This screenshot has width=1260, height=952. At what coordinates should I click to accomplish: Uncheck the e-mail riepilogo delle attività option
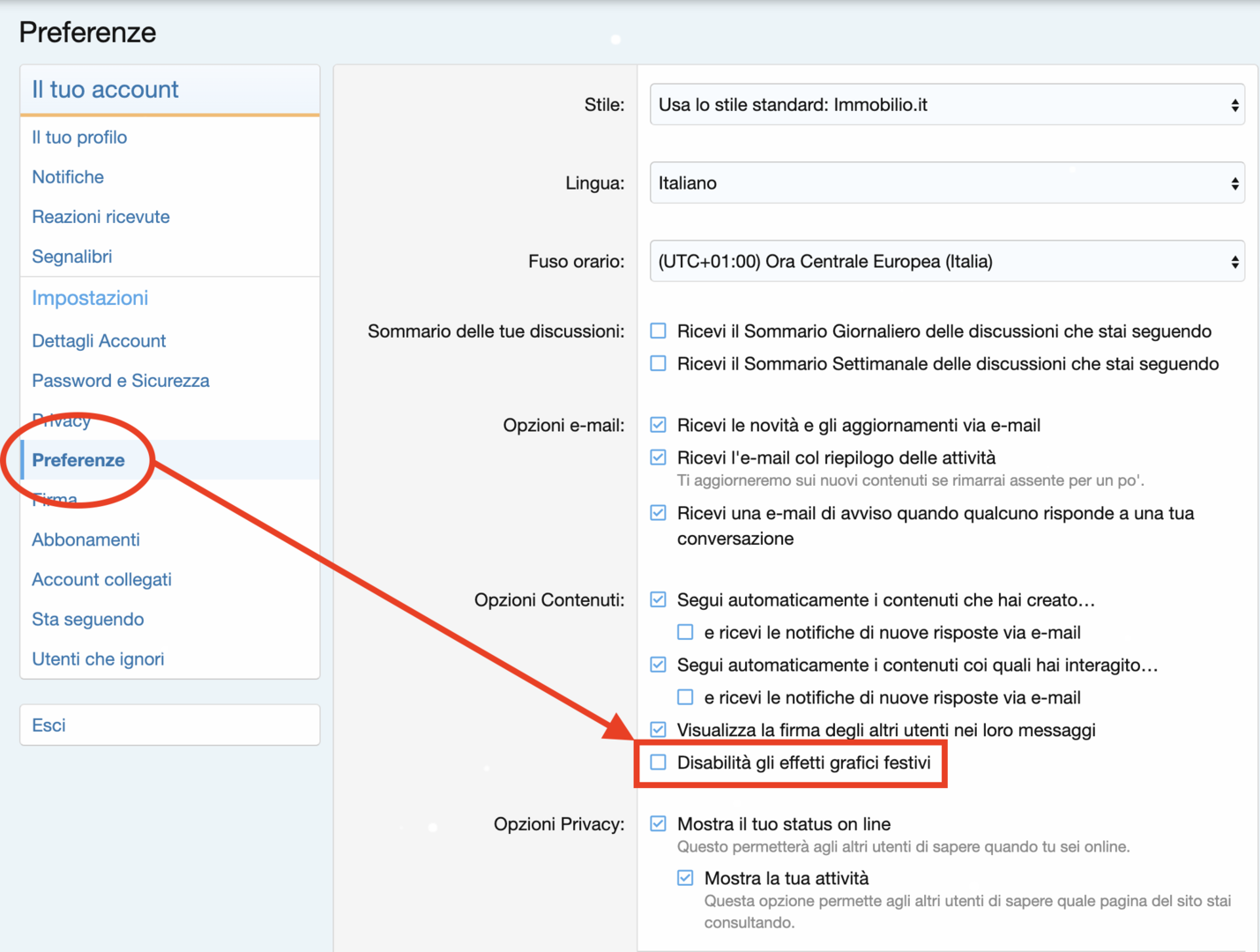(x=658, y=457)
